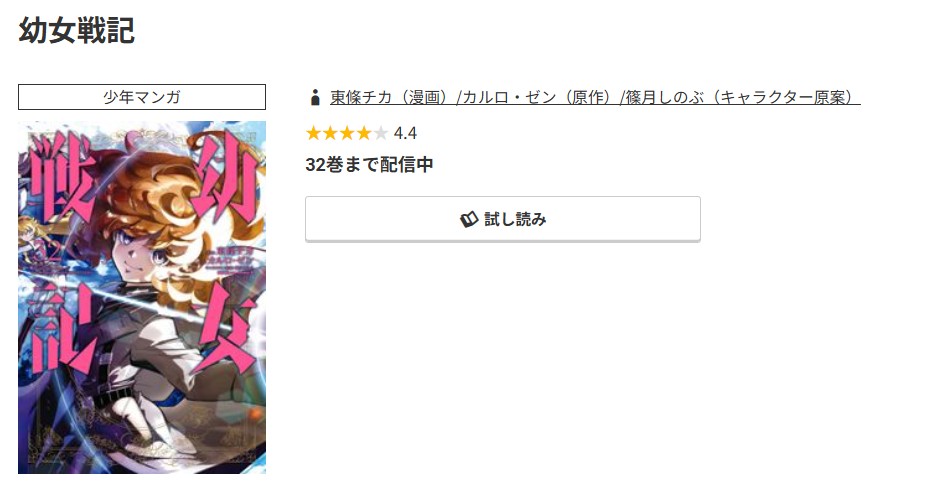Click the open-book icon in 試し読み button
The width and height of the screenshot is (936, 501).
point(469,219)
